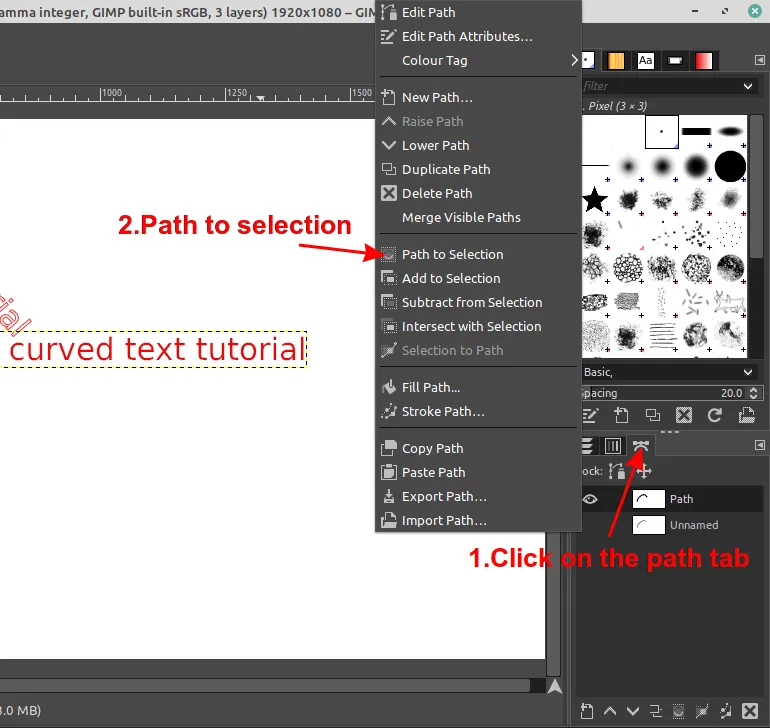Screen dimensions: 770x728
Task: Expand the brush filter dropdown arrow
Action: [x=748, y=87]
